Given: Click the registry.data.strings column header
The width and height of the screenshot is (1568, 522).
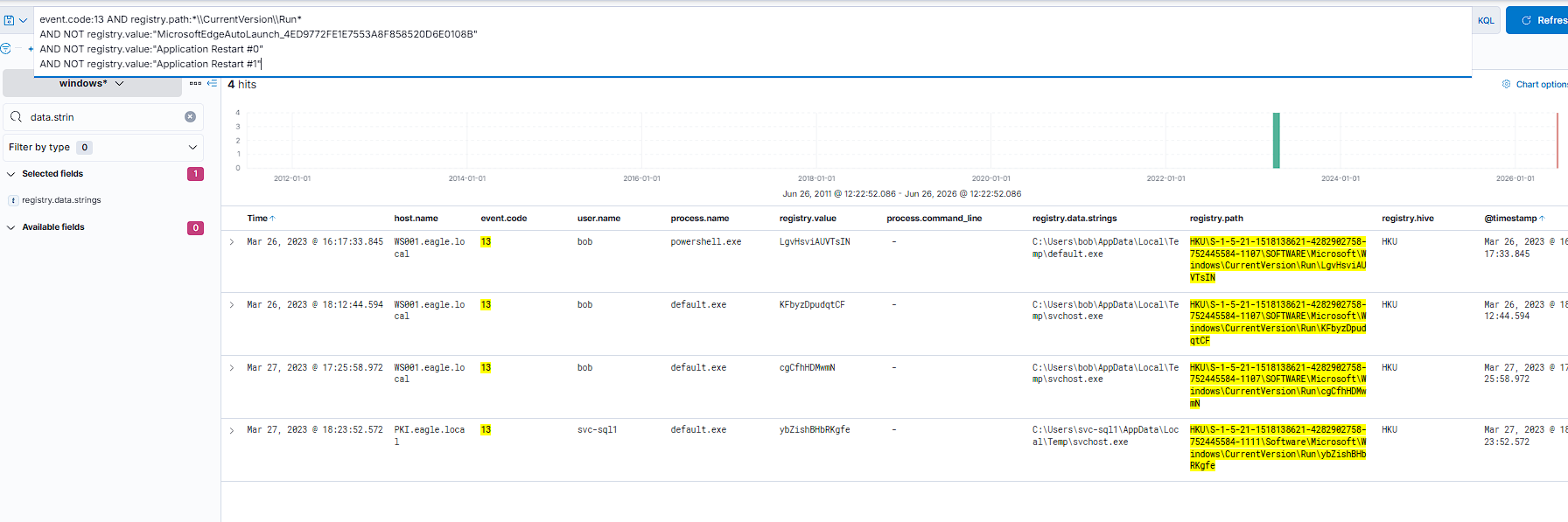Looking at the screenshot, I should tap(1074, 219).
